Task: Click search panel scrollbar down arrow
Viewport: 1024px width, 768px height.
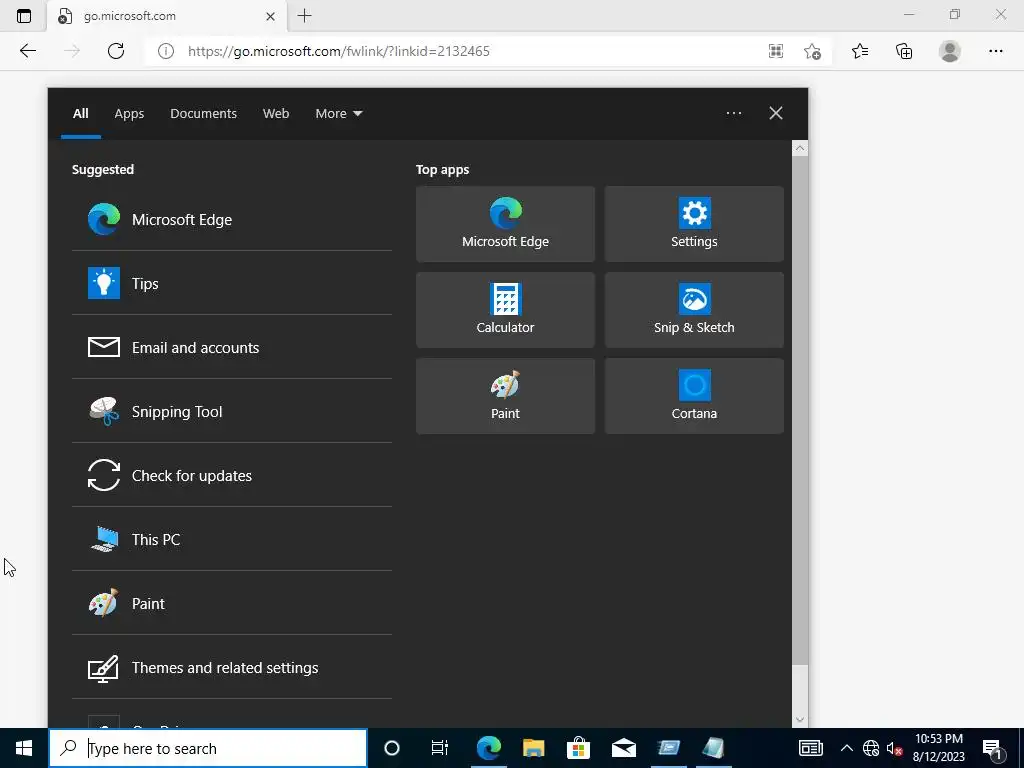Action: click(x=800, y=720)
